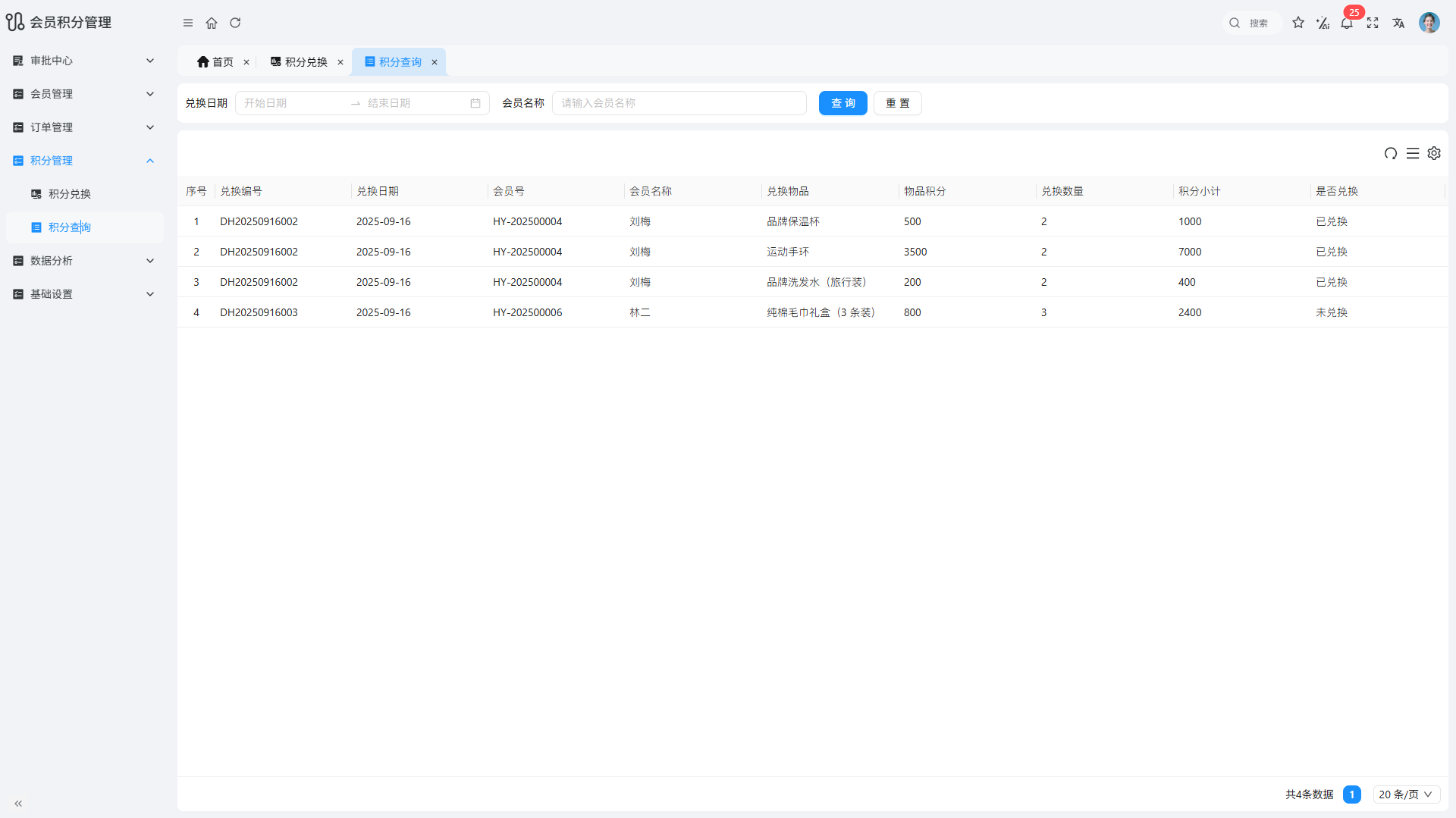Refresh the current page
The height and width of the screenshot is (818, 1456).
pyautogui.click(x=235, y=24)
